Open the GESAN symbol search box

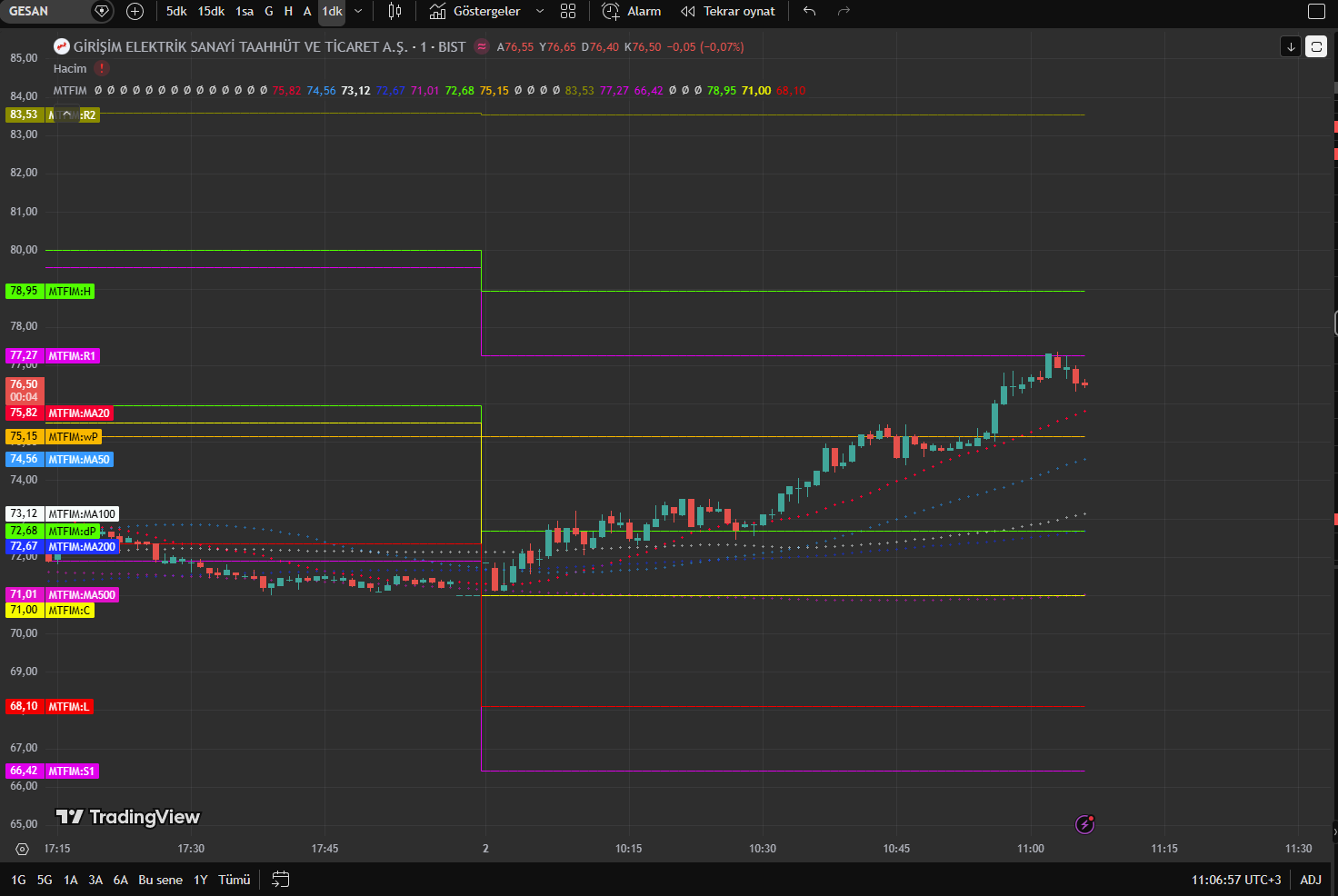(45, 12)
